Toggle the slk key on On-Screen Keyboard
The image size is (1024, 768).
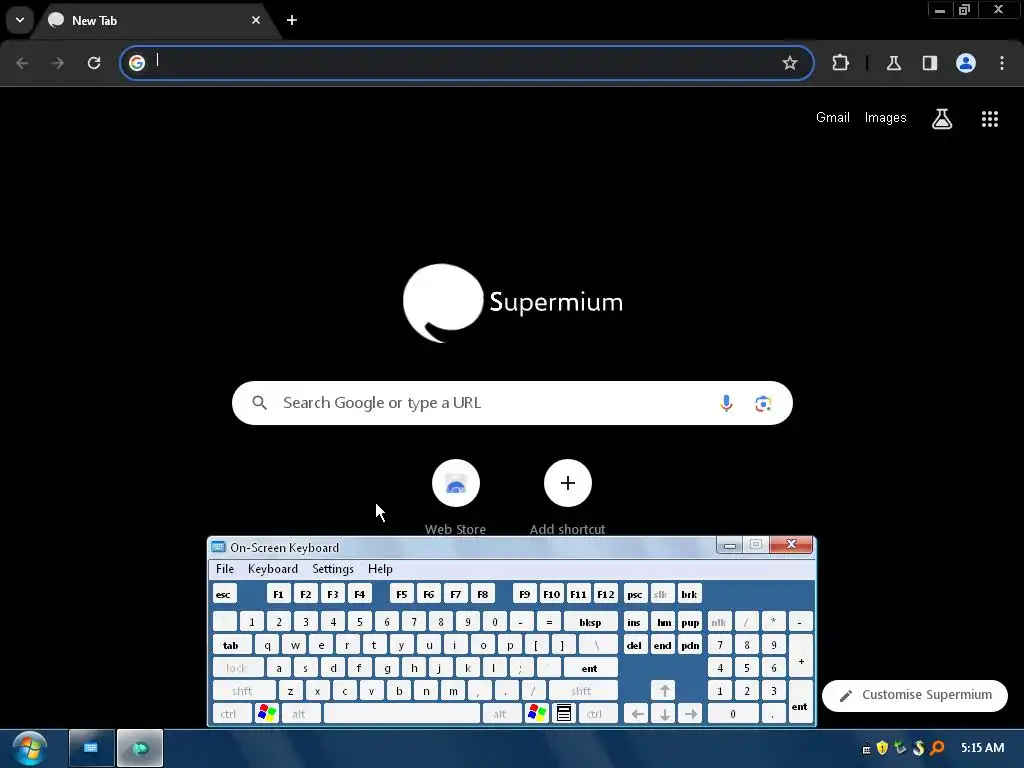pyautogui.click(x=661, y=594)
